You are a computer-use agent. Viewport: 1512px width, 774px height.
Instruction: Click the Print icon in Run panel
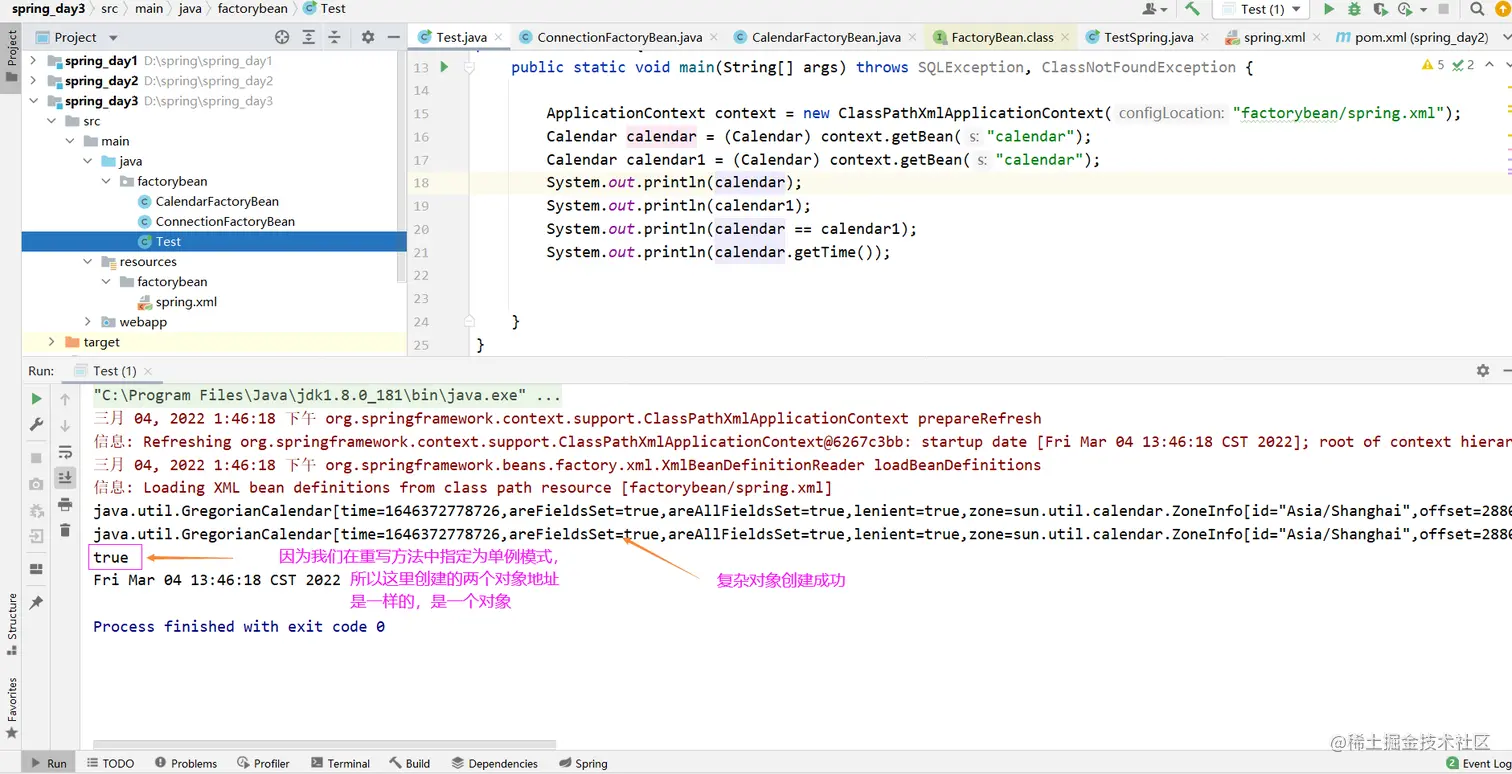pyautogui.click(x=65, y=504)
